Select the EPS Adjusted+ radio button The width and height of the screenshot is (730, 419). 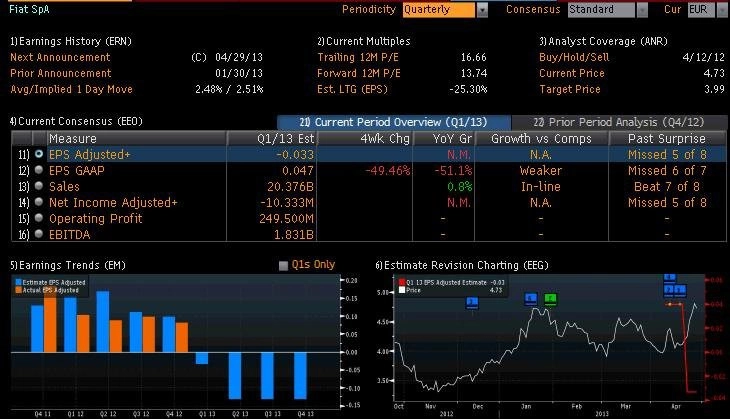coord(39,154)
